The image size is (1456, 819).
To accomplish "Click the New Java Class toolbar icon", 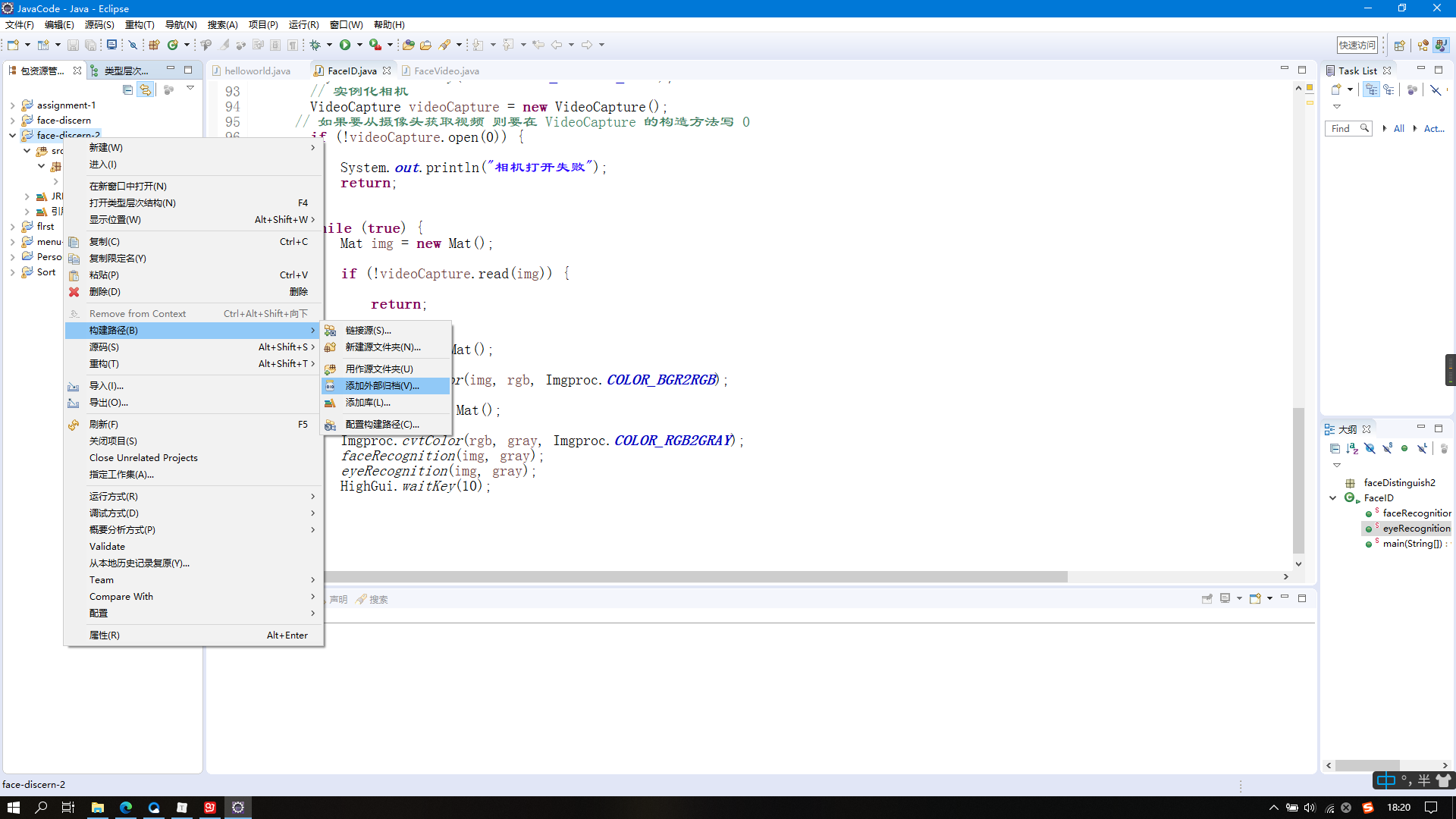I will 173,45.
